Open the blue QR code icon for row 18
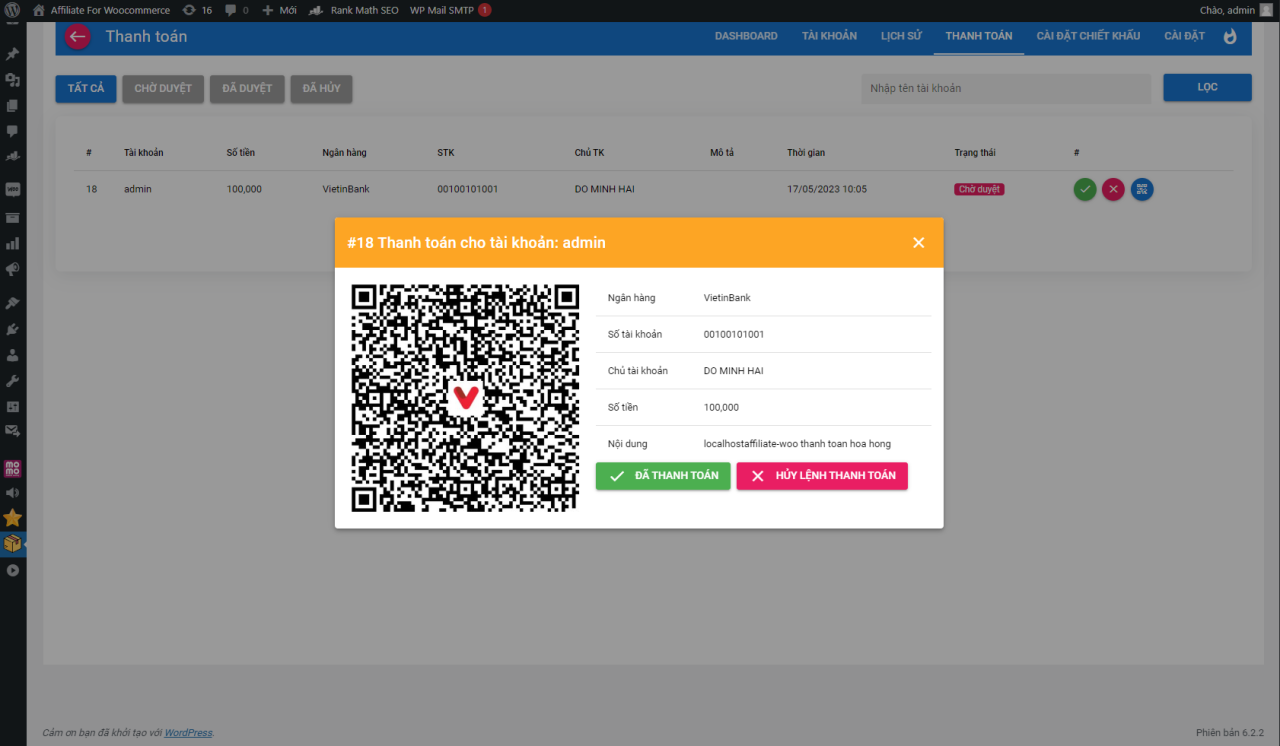 1142,189
